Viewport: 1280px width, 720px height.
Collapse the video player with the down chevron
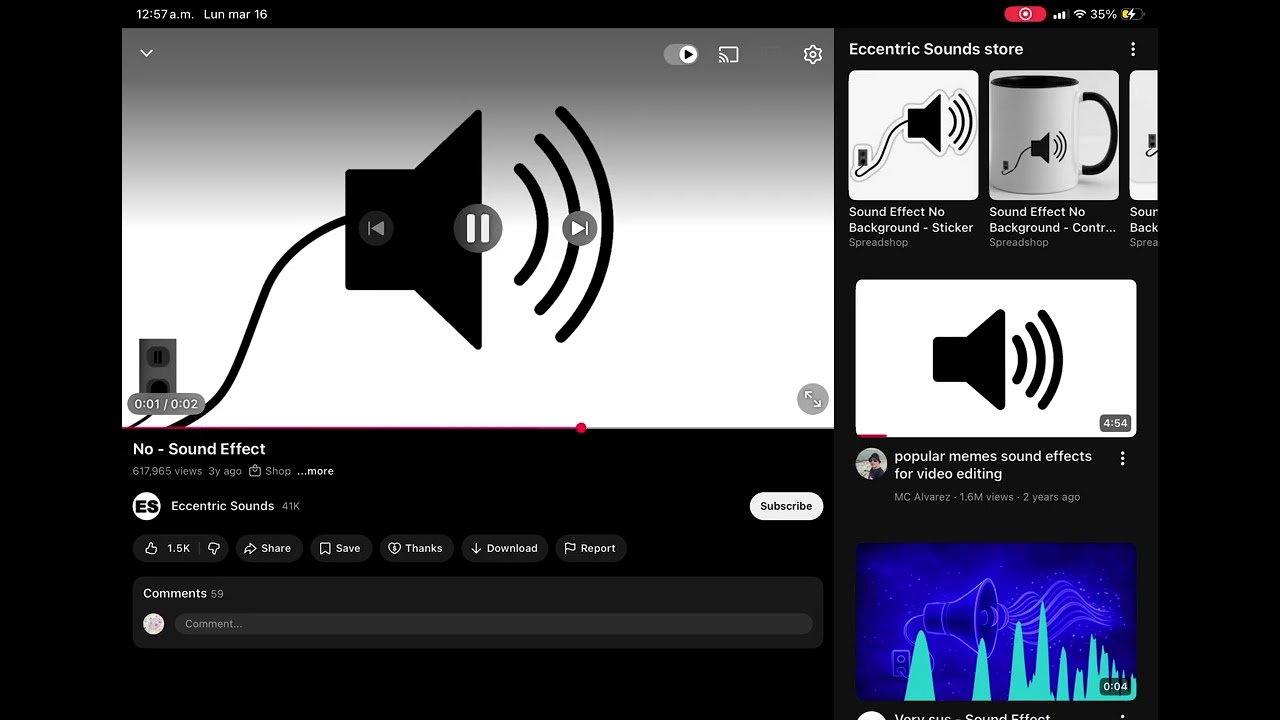[146, 53]
